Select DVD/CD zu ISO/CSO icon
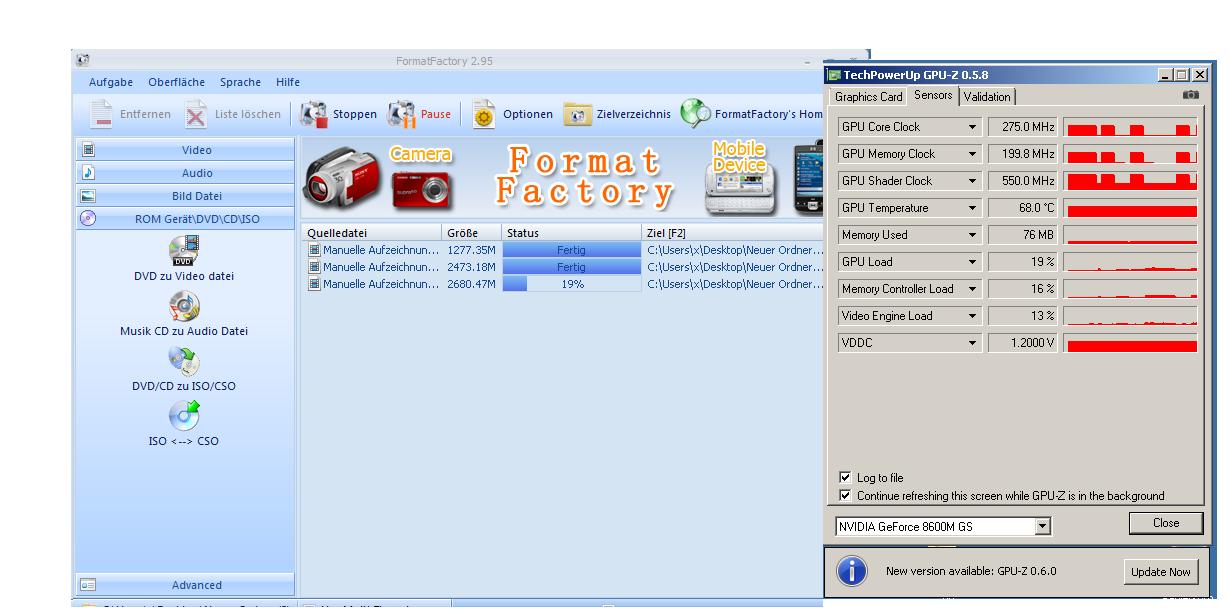 pyautogui.click(x=184, y=361)
